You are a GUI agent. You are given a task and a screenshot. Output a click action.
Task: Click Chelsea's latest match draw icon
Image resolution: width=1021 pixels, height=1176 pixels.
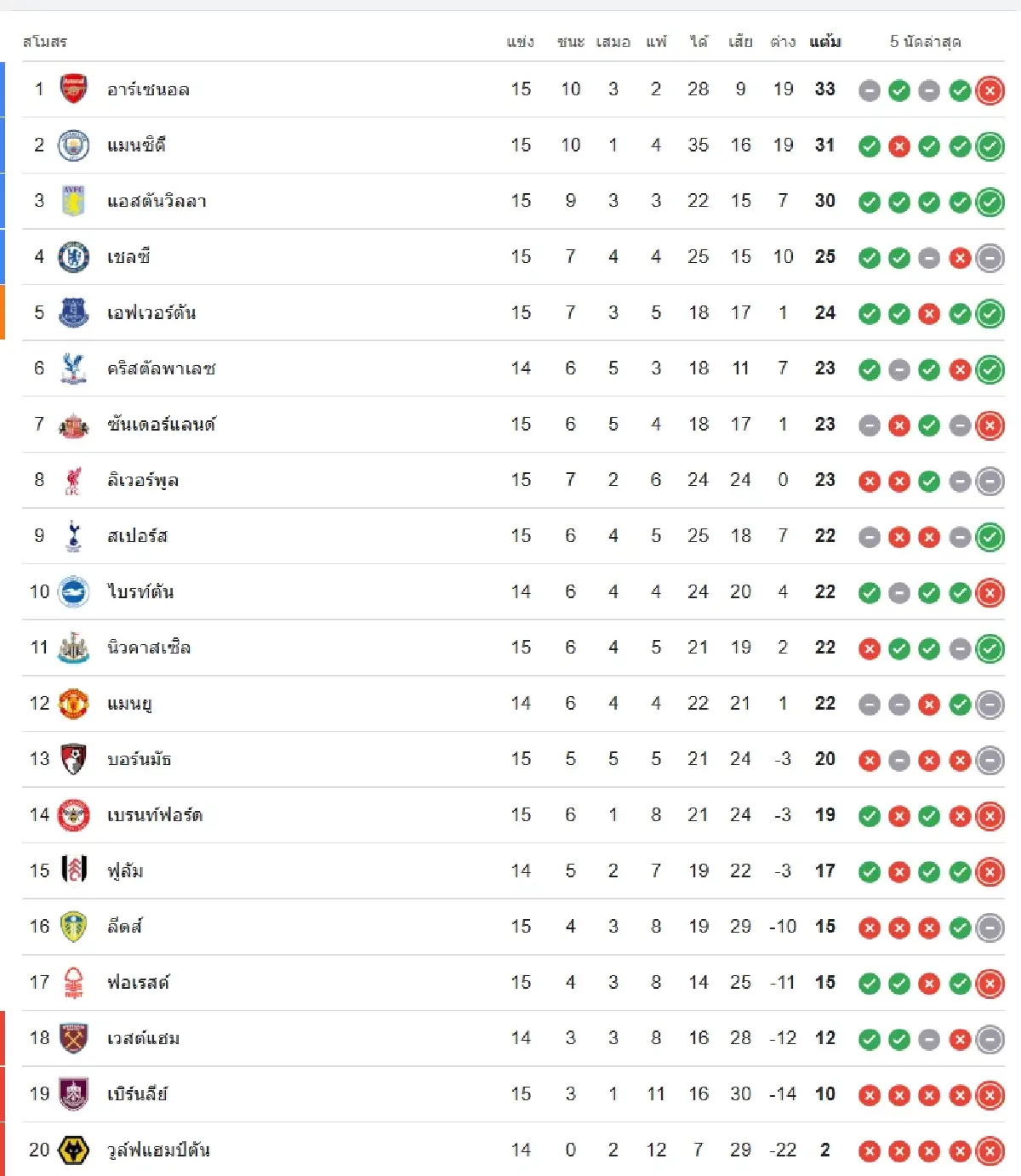pos(990,258)
